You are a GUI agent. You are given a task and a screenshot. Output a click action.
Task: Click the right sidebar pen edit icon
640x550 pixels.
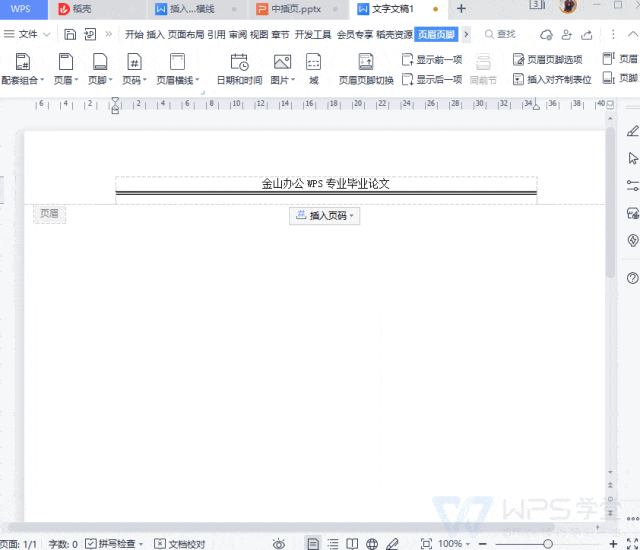(633, 131)
